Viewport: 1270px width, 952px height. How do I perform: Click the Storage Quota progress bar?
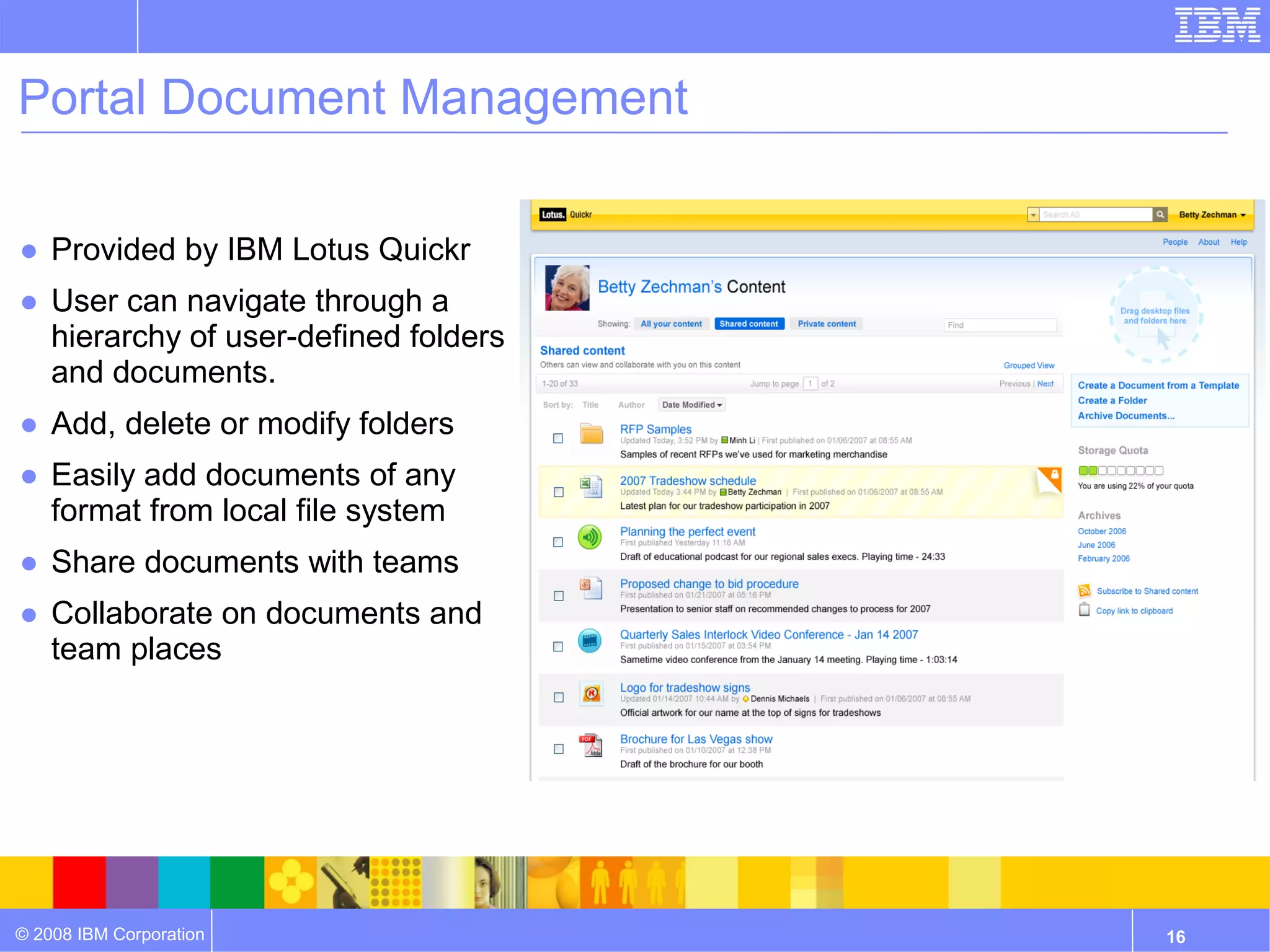click(1121, 470)
